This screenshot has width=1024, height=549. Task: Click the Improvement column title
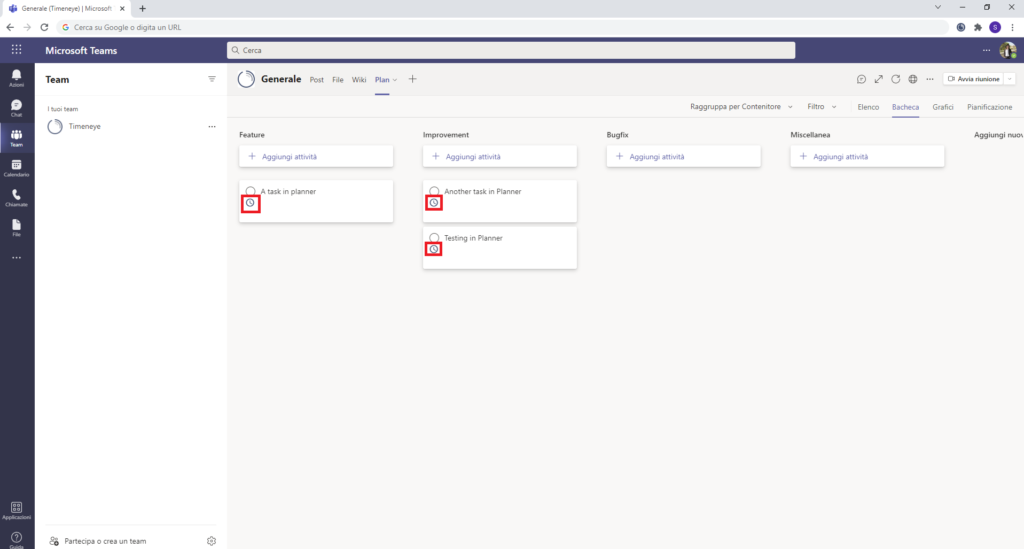point(446,135)
